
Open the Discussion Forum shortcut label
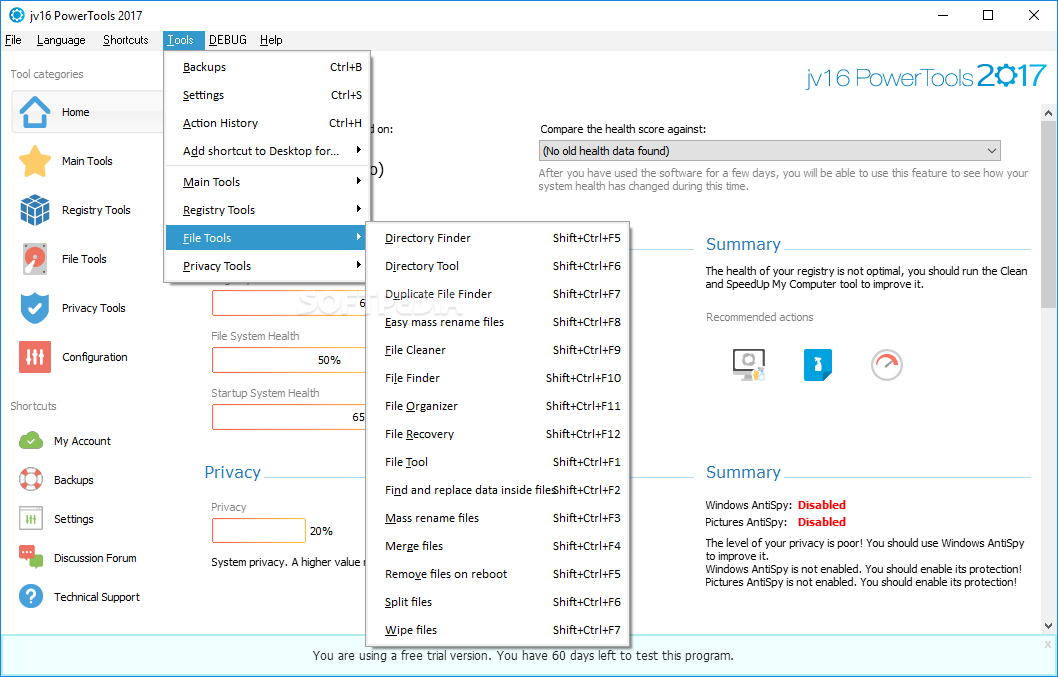(95, 558)
